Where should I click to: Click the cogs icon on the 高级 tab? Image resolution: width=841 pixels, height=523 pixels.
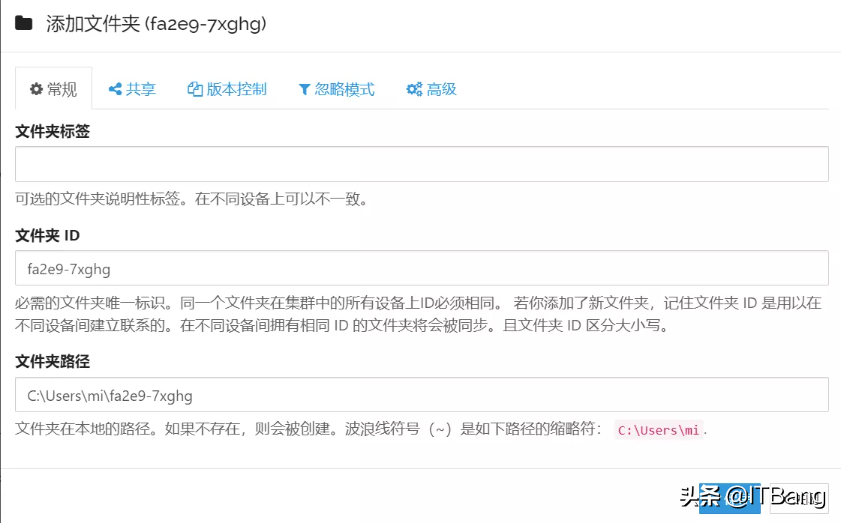[x=414, y=89]
